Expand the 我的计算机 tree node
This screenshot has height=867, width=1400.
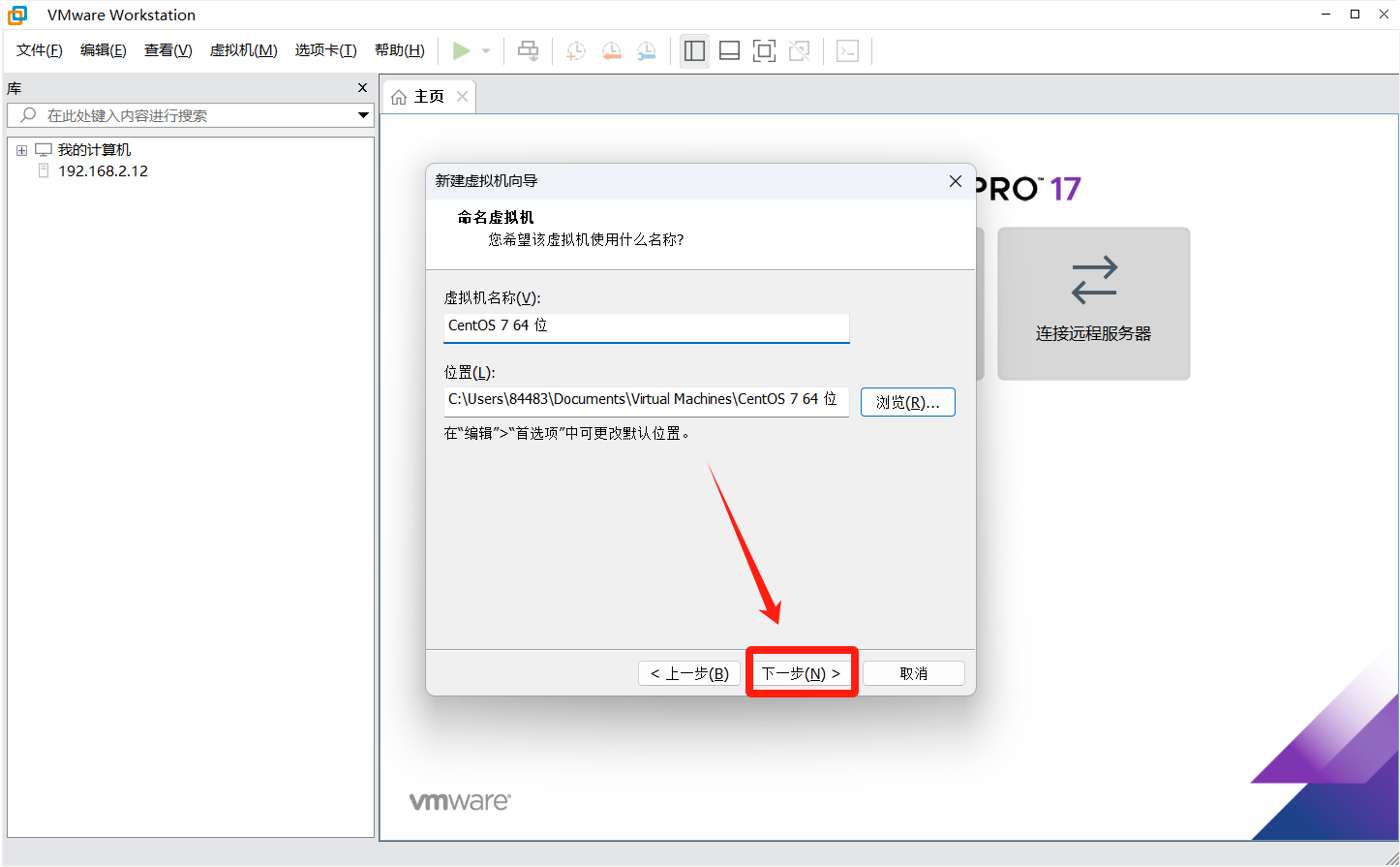(21, 150)
